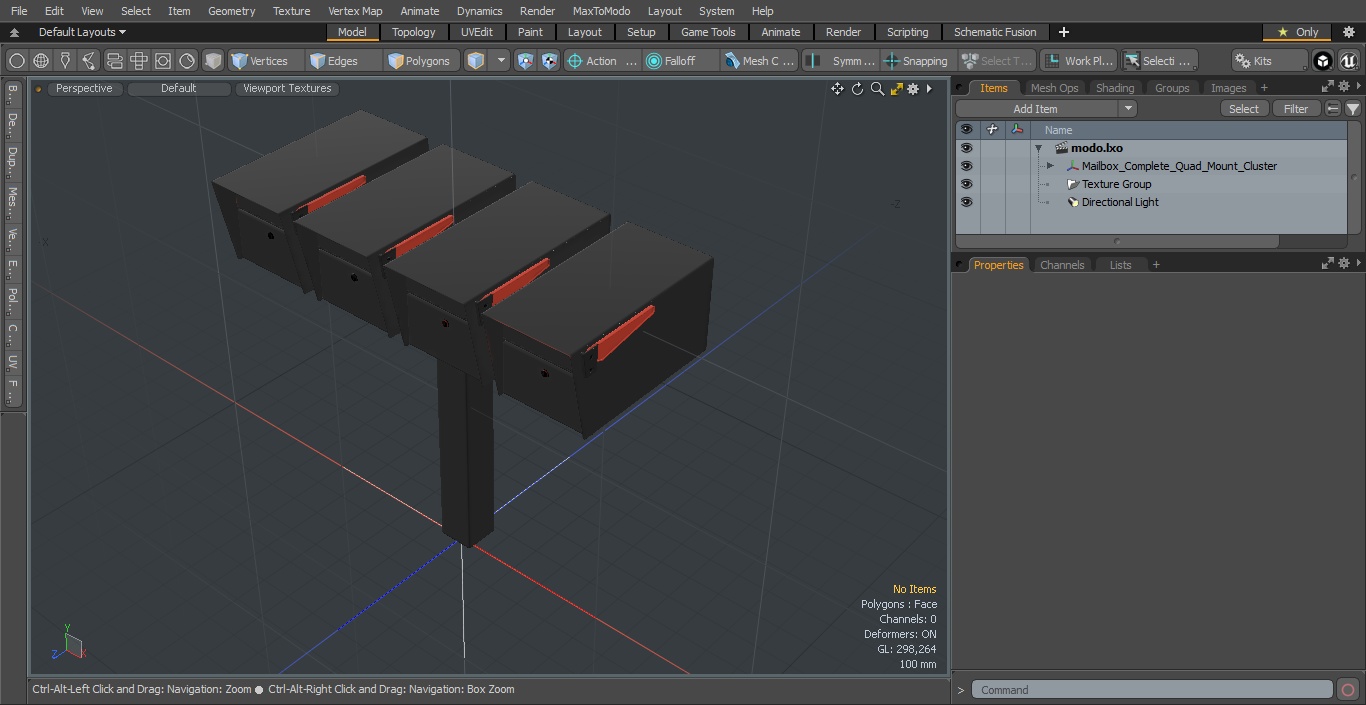
Task: Click the home arrow beside Default Layouts
Action: [14, 32]
